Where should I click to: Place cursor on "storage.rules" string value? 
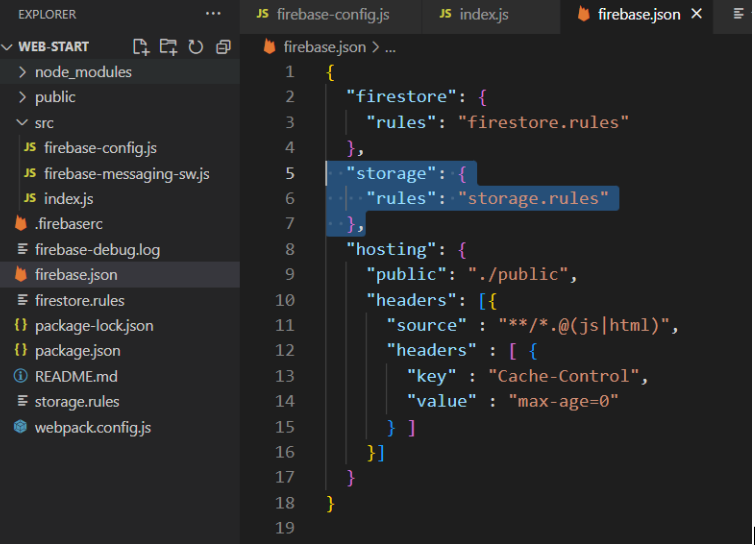click(x=533, y=198)
